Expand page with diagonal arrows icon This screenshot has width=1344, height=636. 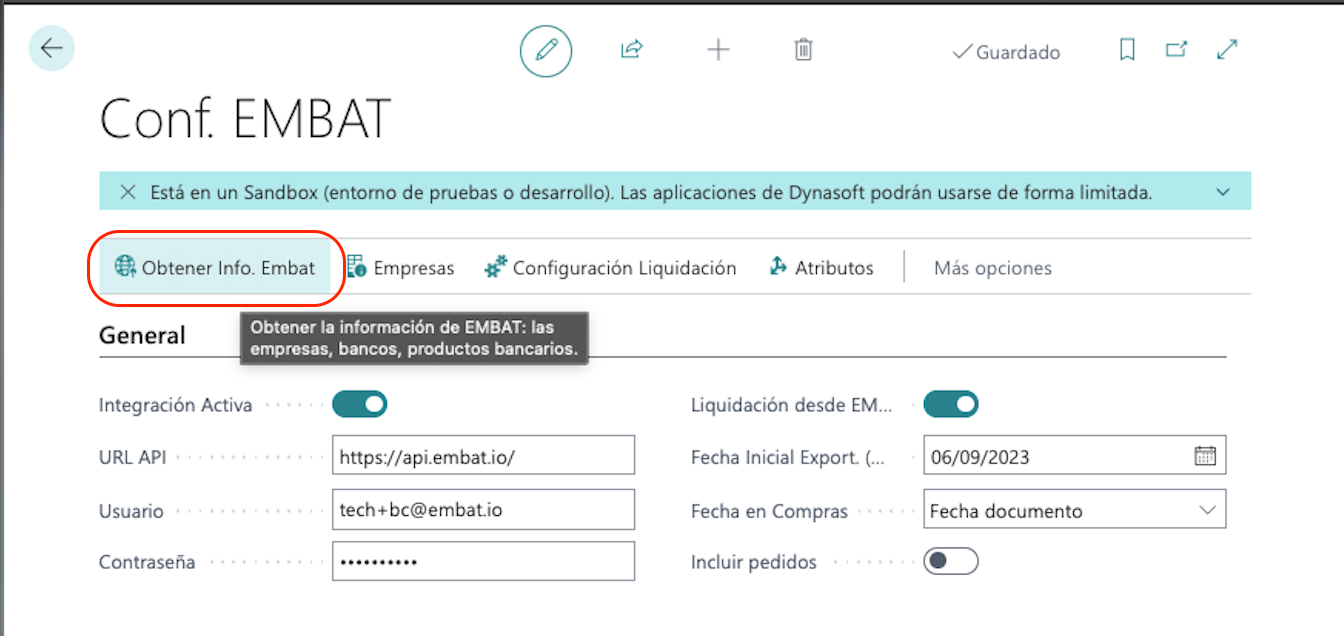(x=1227, y=50)
